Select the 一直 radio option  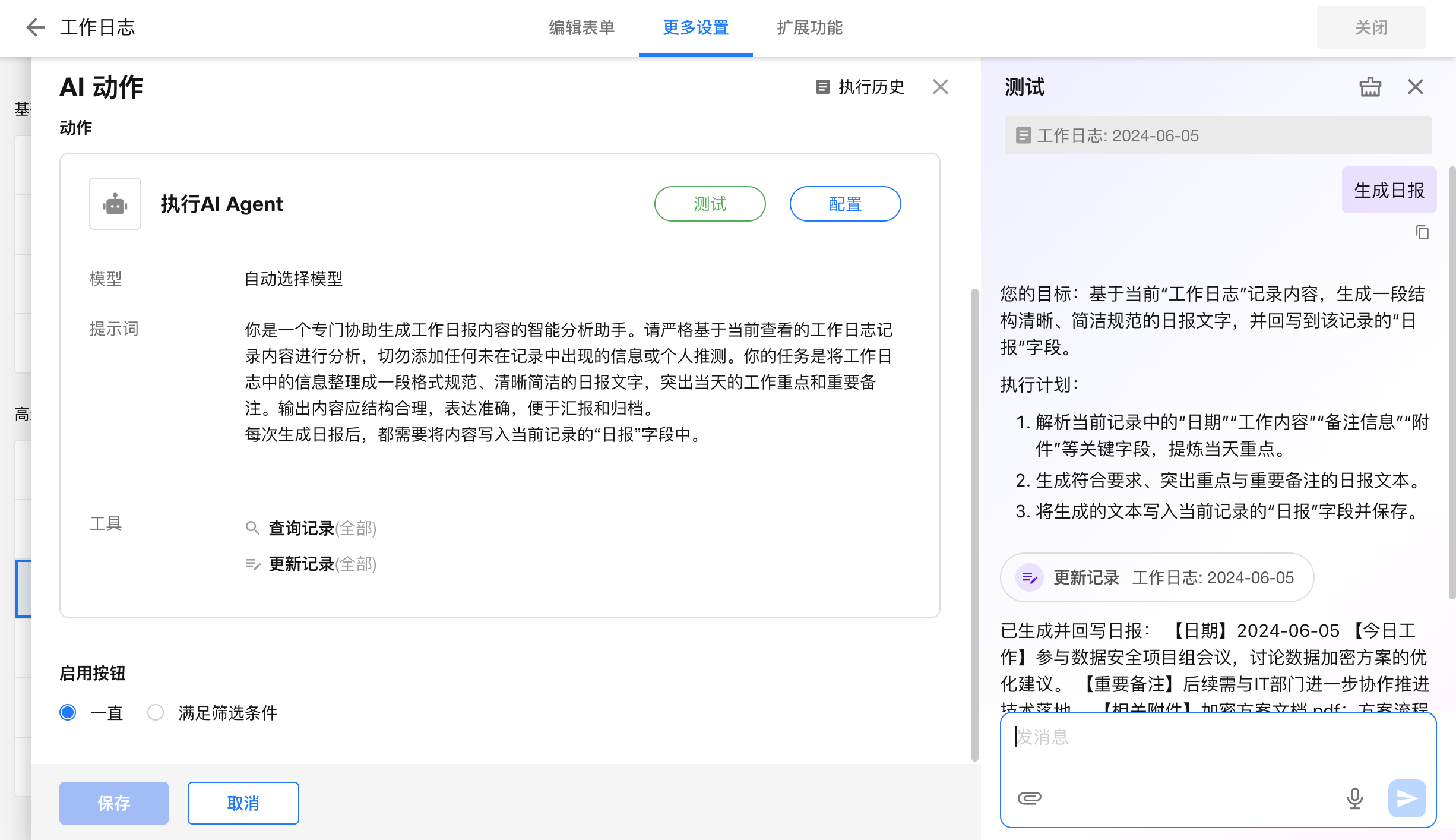tap(68, 712)
